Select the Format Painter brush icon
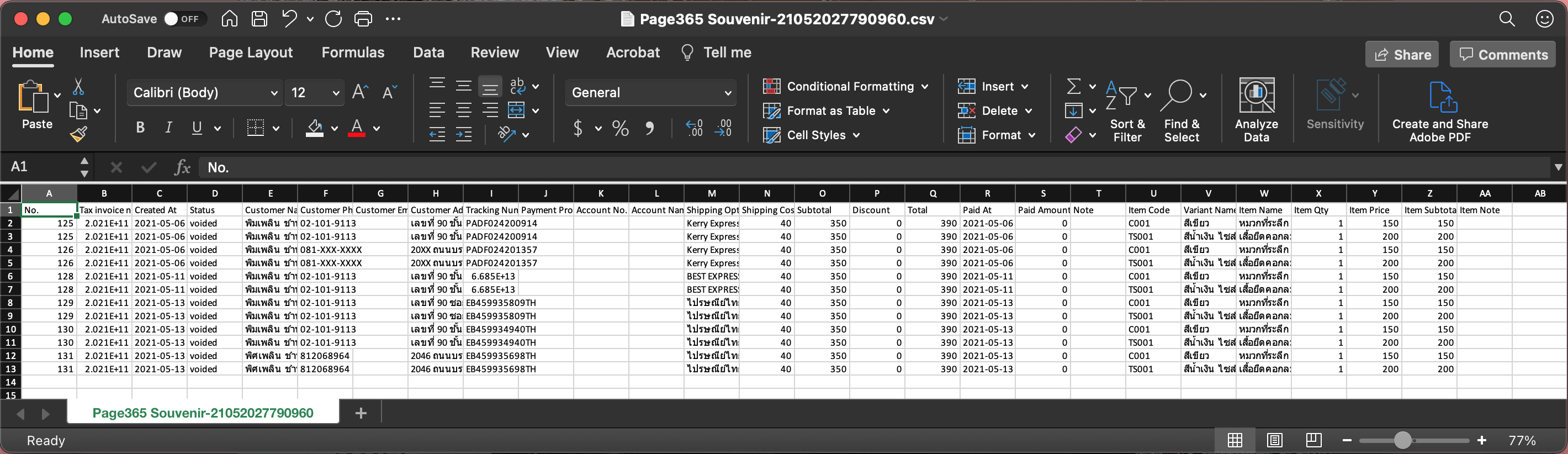1568x454 pixels. click(x=78, y=134)
